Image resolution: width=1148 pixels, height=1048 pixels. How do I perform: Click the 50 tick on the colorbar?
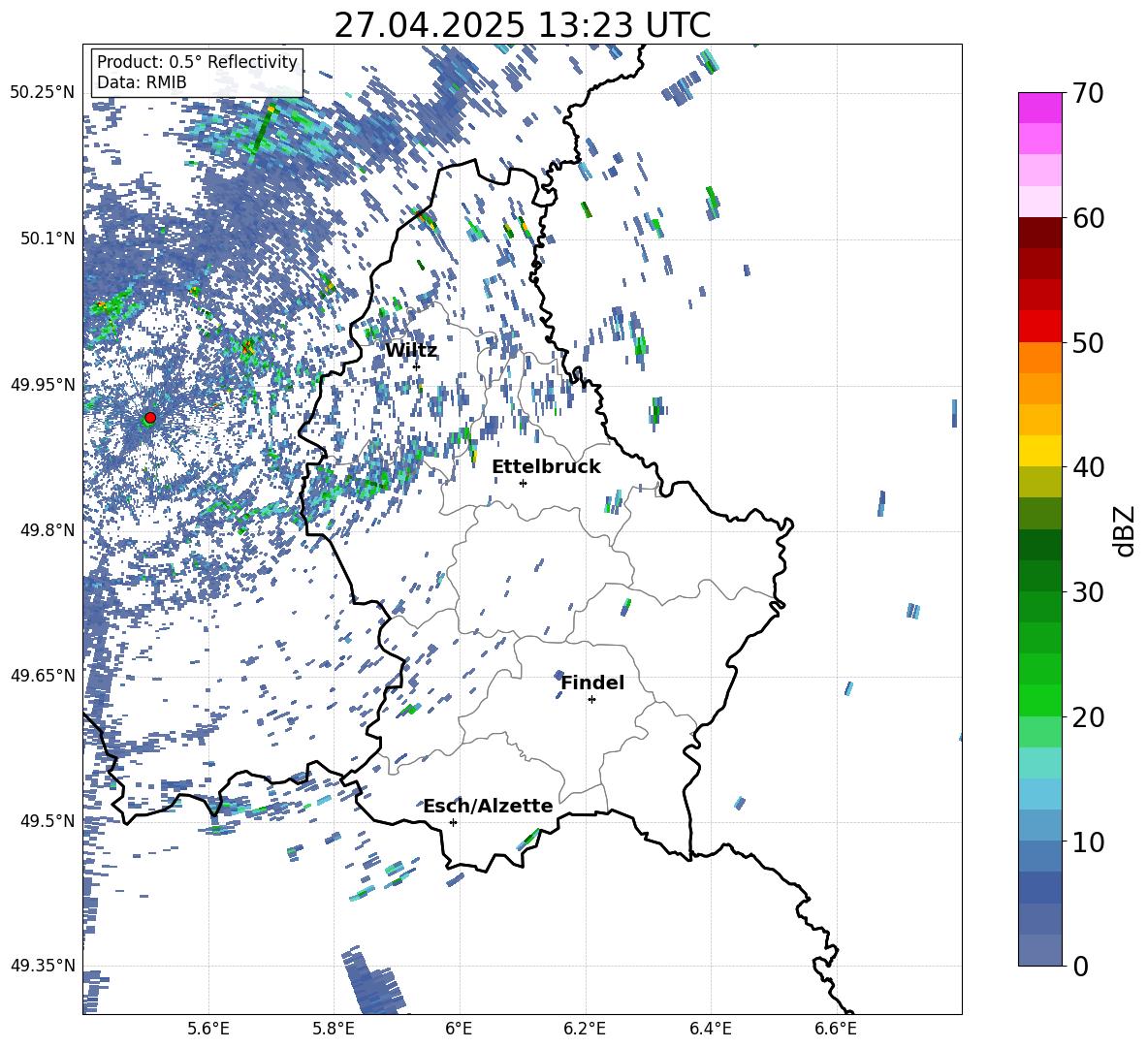point(1088,342)
